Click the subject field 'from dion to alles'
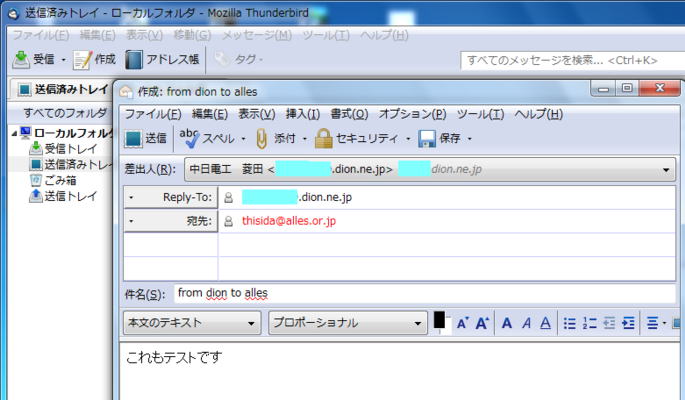685x400 pixels. point(425,293)
